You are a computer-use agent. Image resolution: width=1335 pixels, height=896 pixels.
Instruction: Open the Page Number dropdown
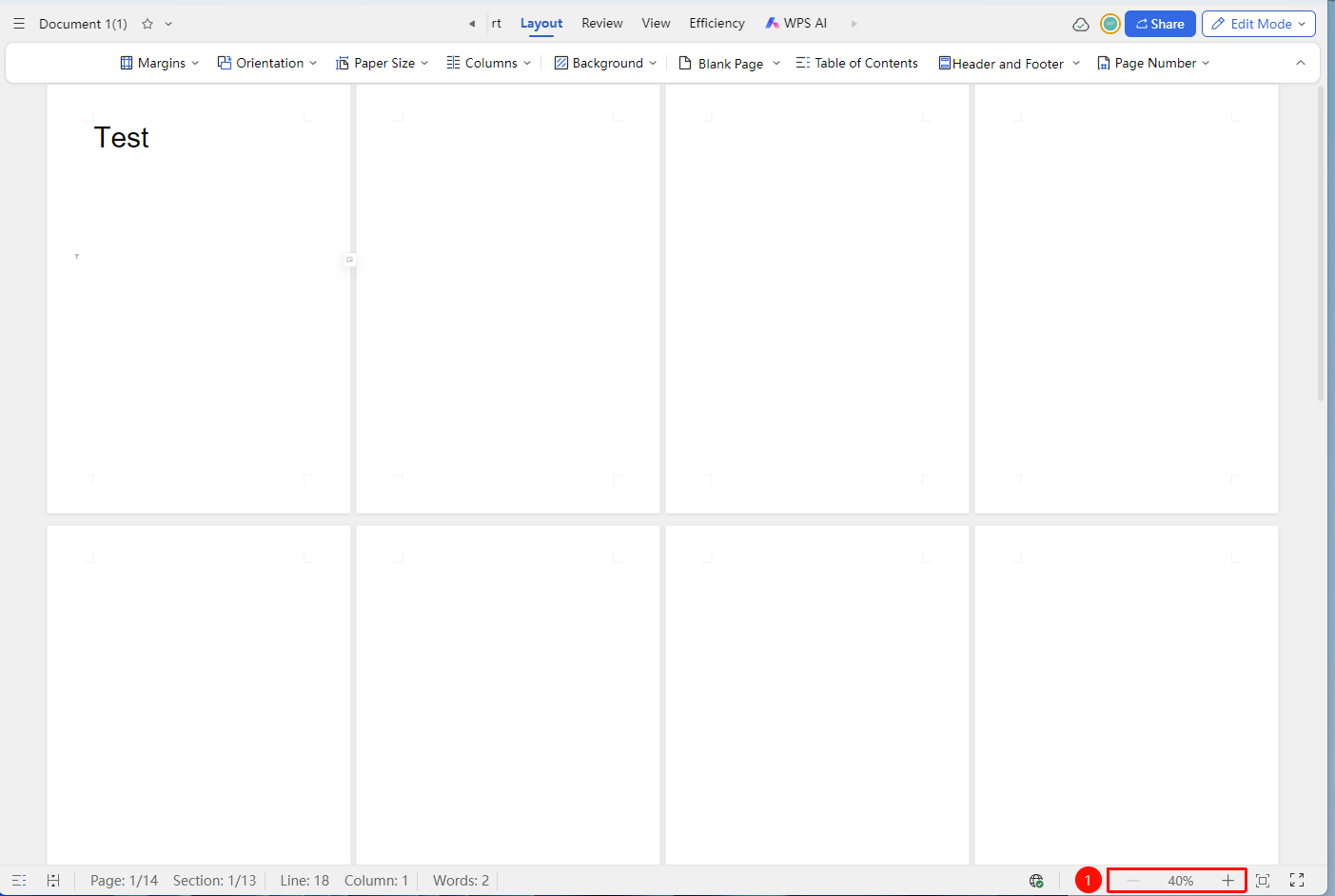(x=1153, y=63)
